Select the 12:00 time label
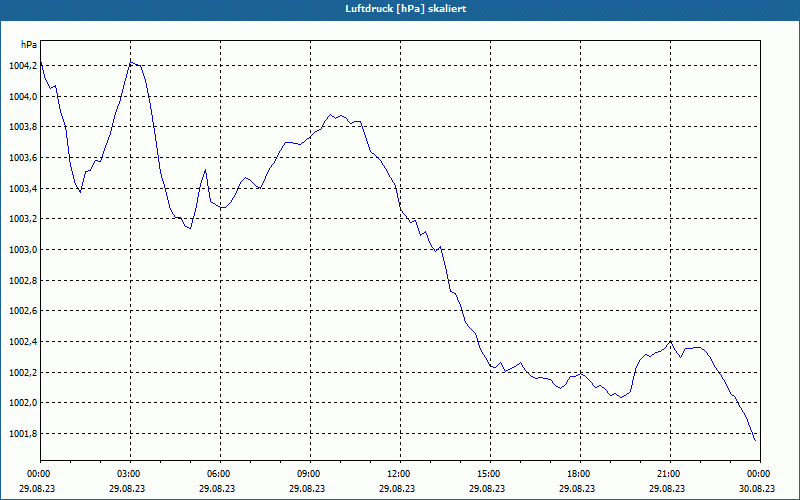Image resolution: width=800 pixels, height=500 pixels. pos(399,474)
